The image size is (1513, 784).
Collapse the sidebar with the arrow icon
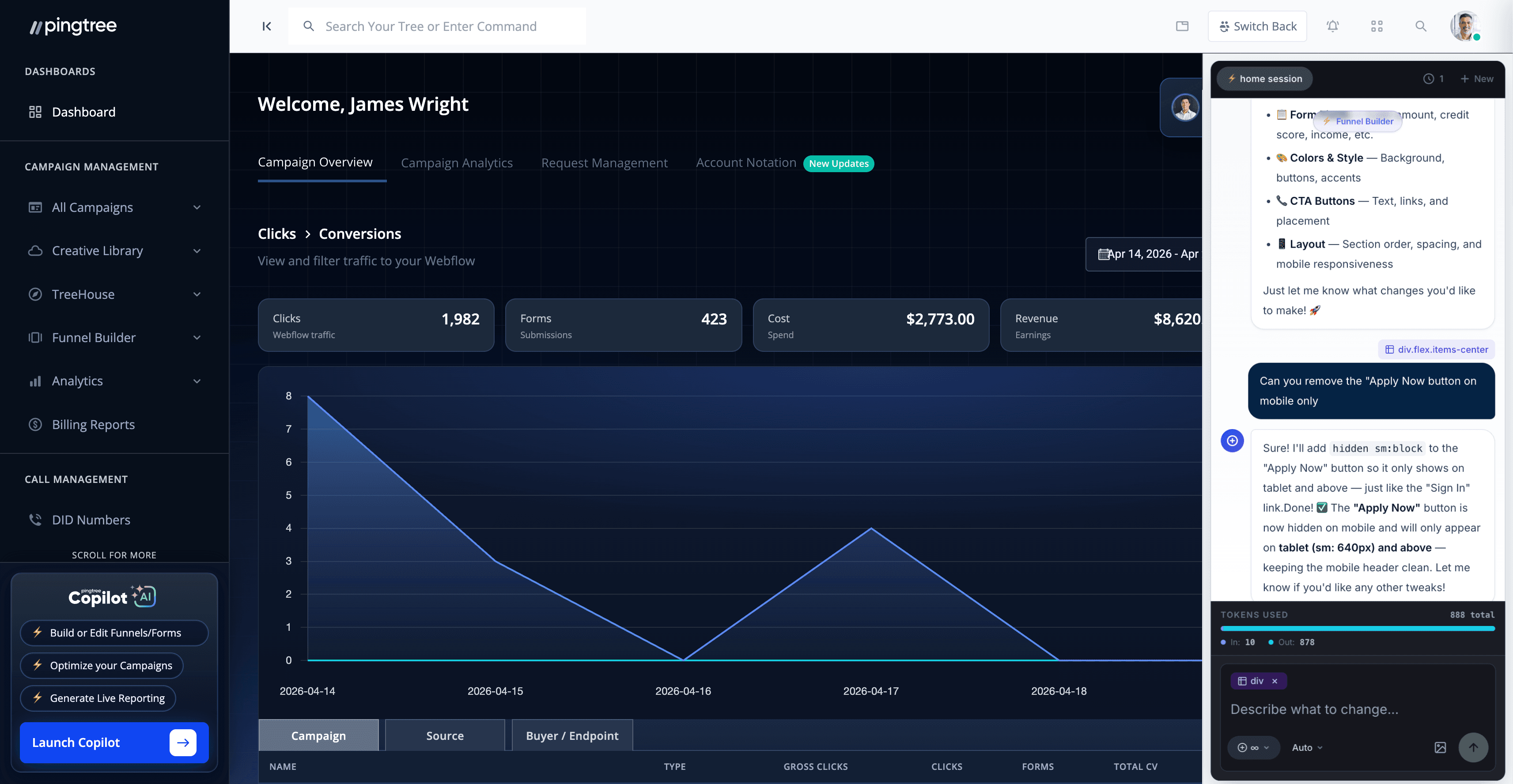(x=267, y=26)
